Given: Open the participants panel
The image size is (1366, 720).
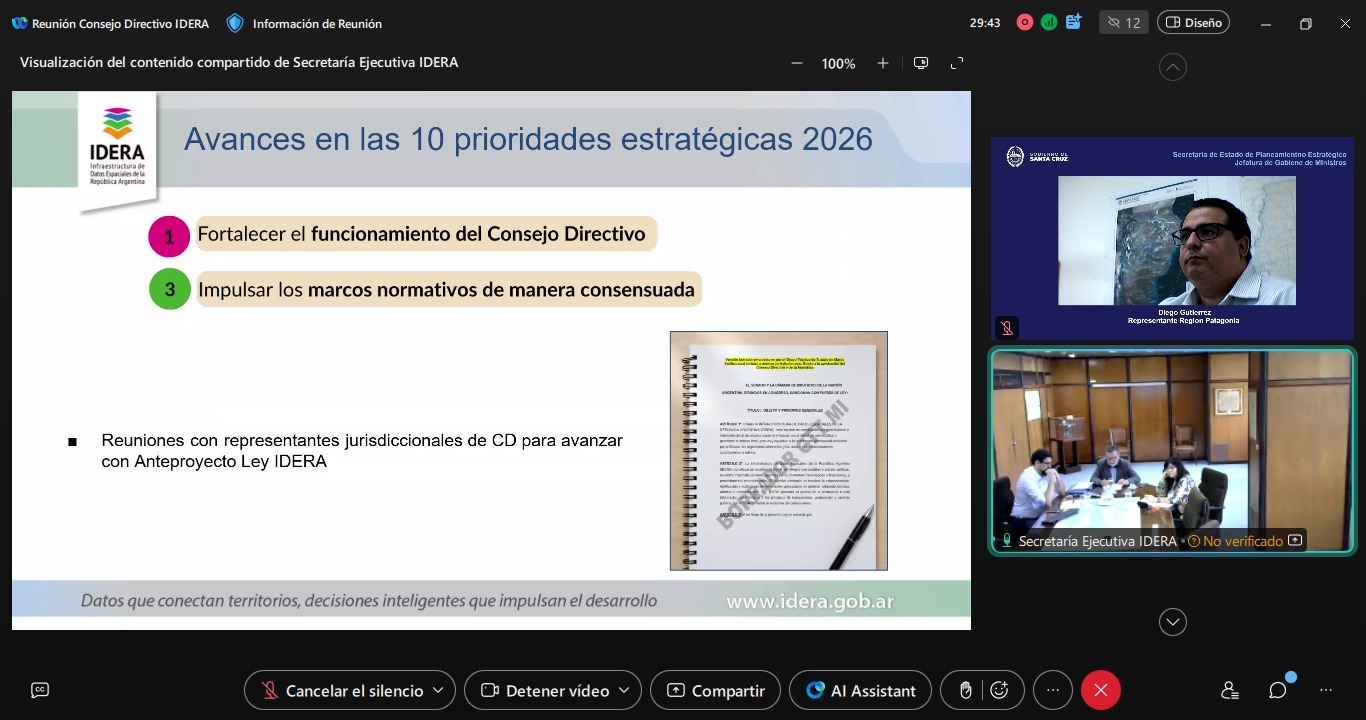Looking at the screenshot, I should [1229, 690].
